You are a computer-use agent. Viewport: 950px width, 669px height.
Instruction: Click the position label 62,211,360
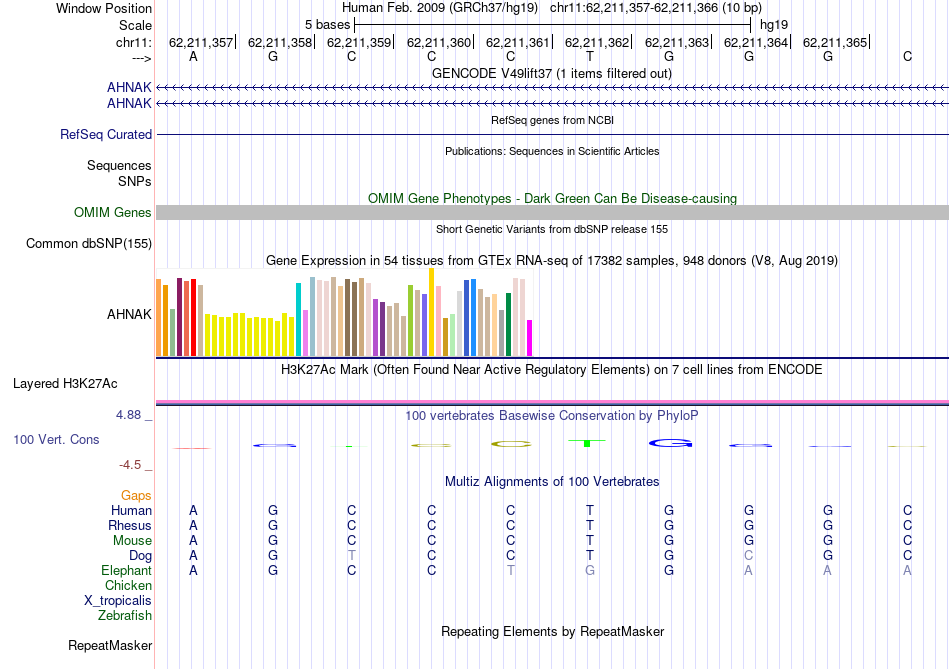pyautogui.click(x=439, y=42)
